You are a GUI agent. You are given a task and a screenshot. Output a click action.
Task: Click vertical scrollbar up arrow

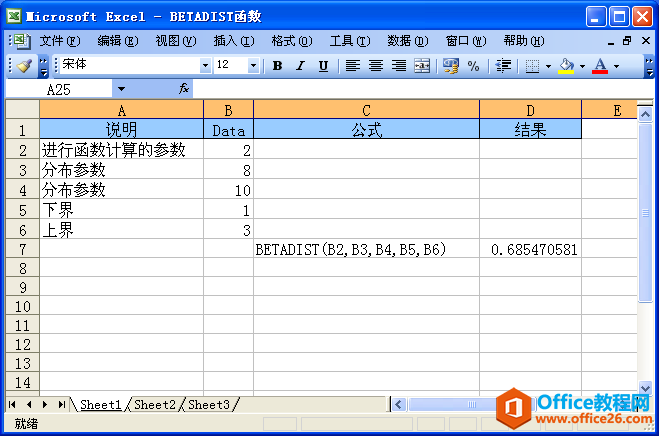pyautogui.click(x=645, y=114)
